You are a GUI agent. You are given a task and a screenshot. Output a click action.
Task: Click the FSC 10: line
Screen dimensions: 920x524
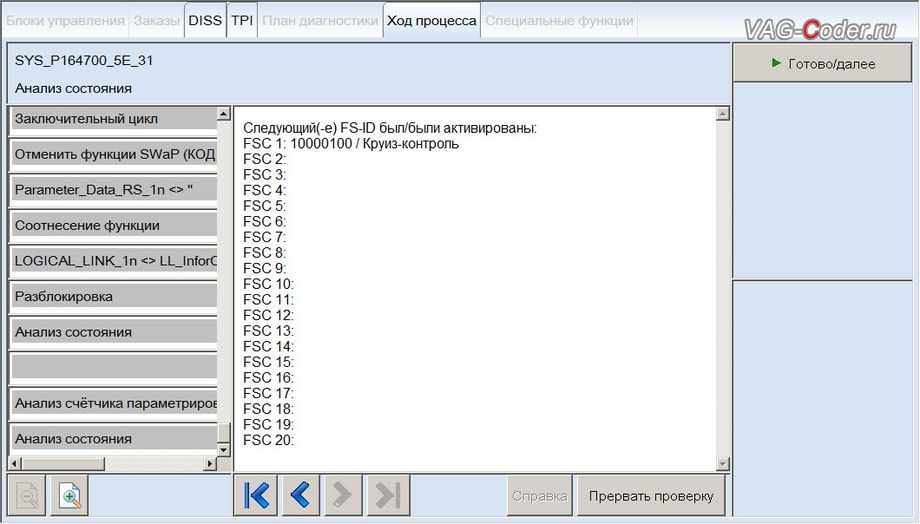point(269,284)
